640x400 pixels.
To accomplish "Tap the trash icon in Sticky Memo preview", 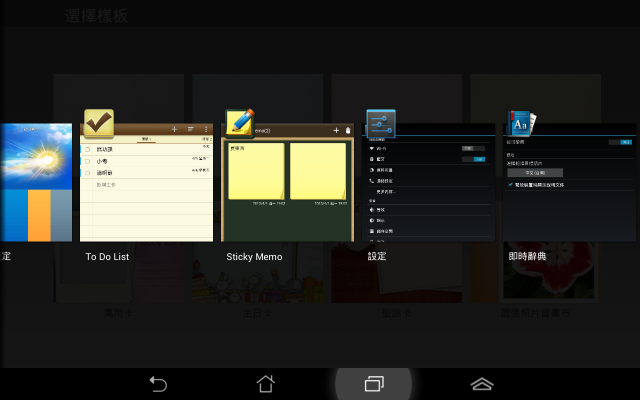I will pos(348,130).
